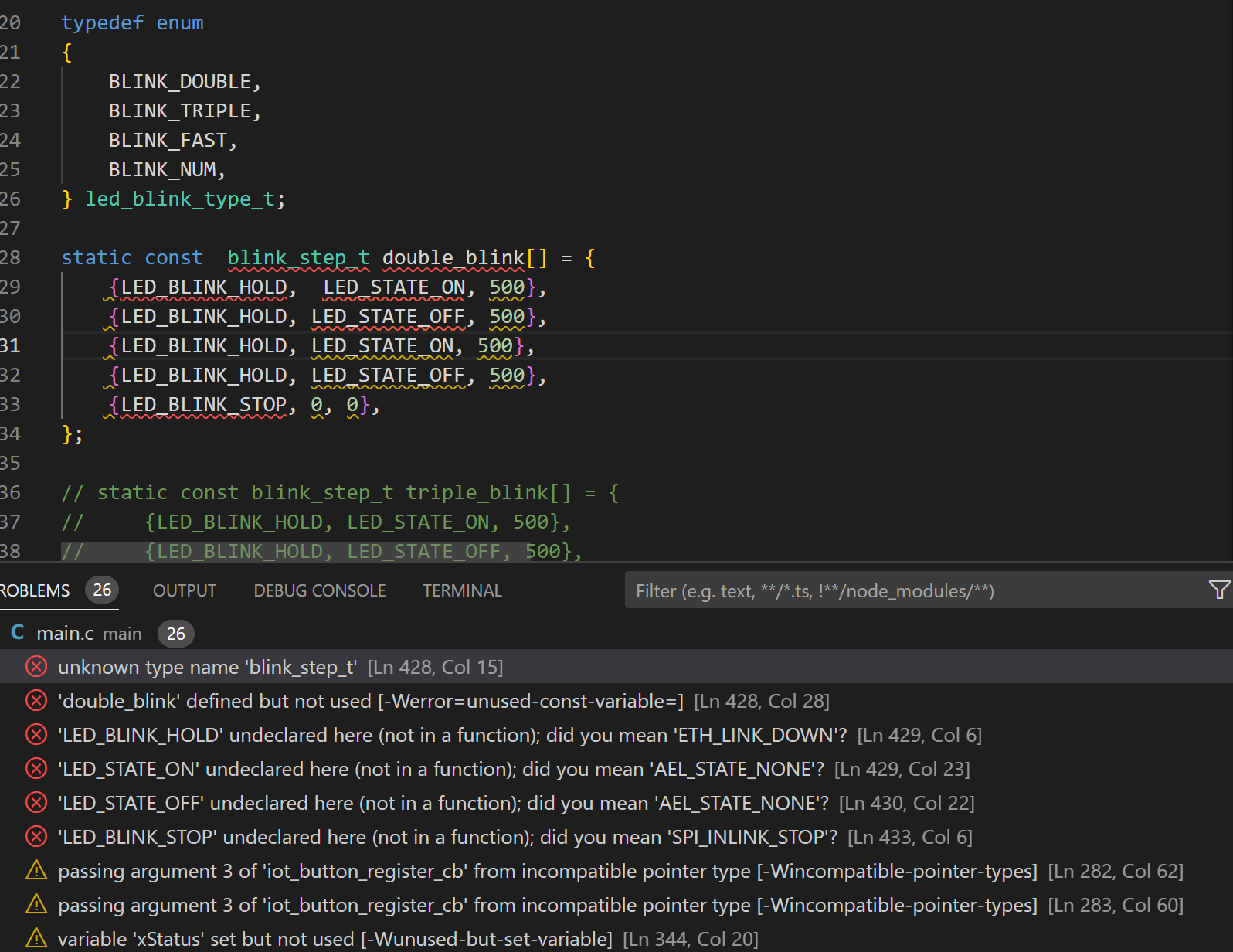Select the warning at Ln 283, Col 60
The image size is (1233, 952).
(x=616, y=905)
